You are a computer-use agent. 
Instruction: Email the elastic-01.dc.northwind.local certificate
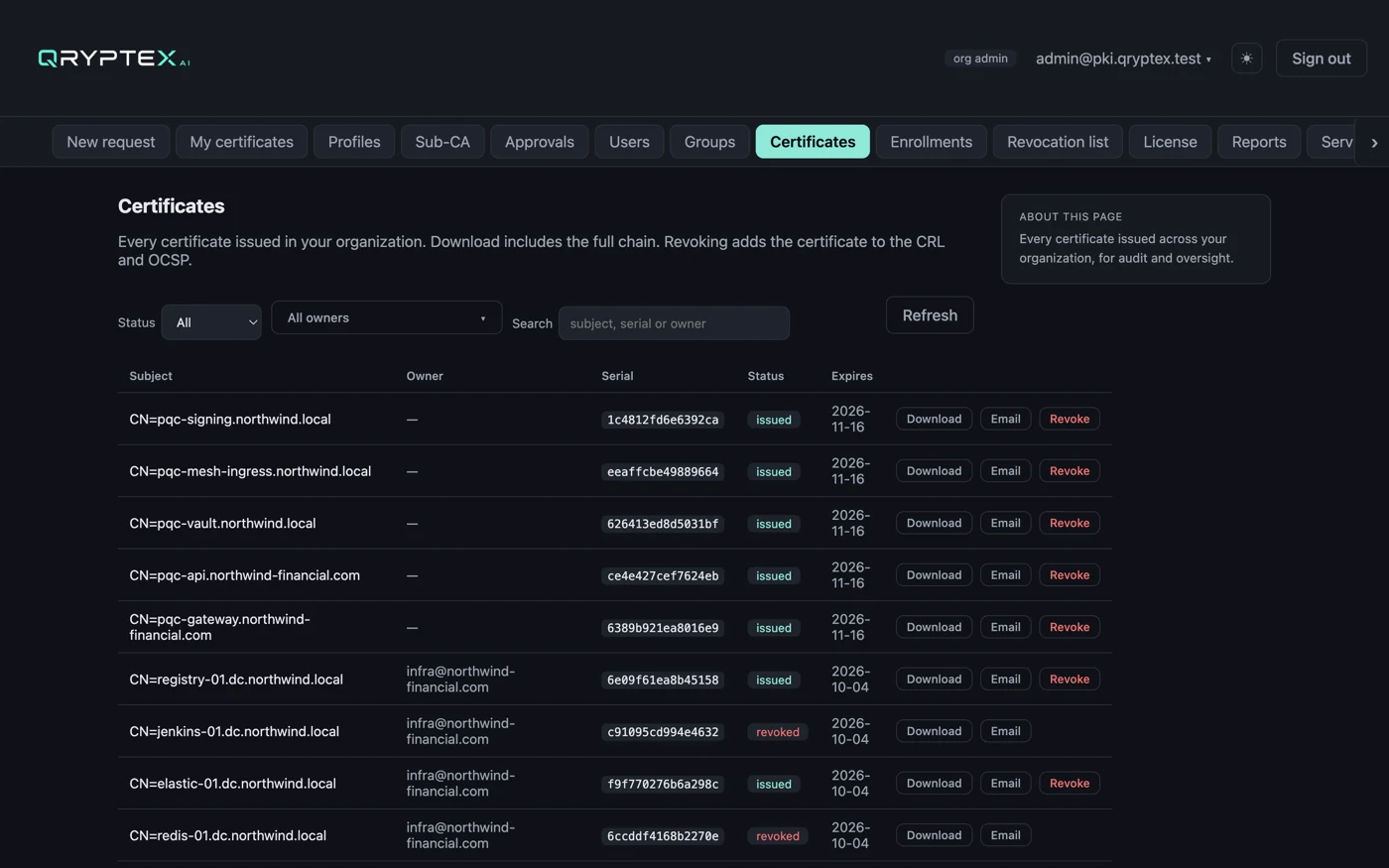(x=1005, y=784)
